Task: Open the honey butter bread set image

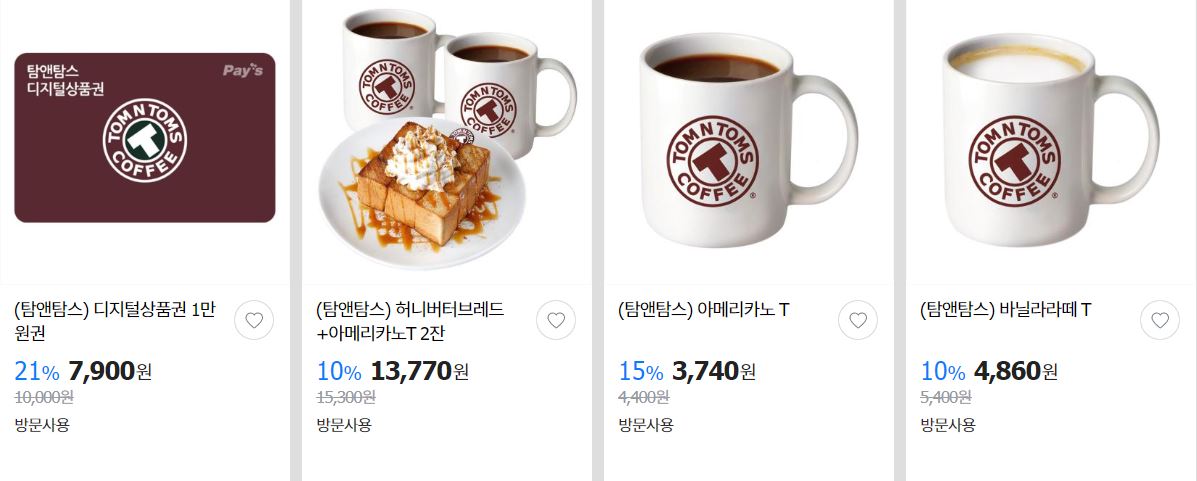Action: coord(447,140)
